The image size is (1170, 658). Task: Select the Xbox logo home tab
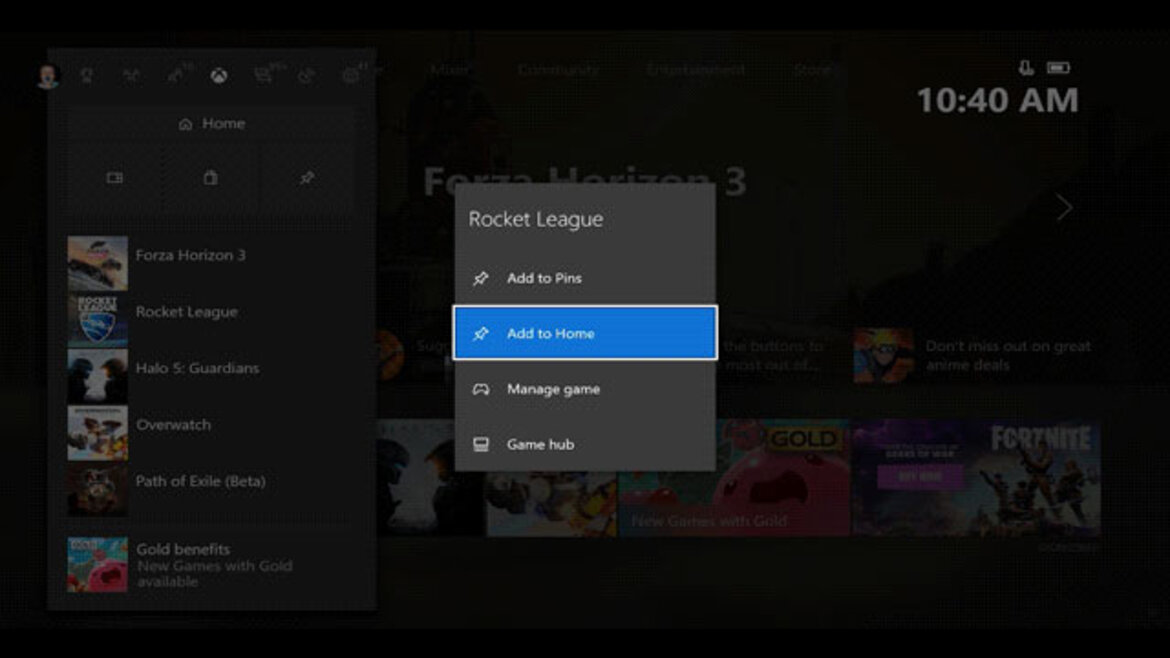[219, 75]
